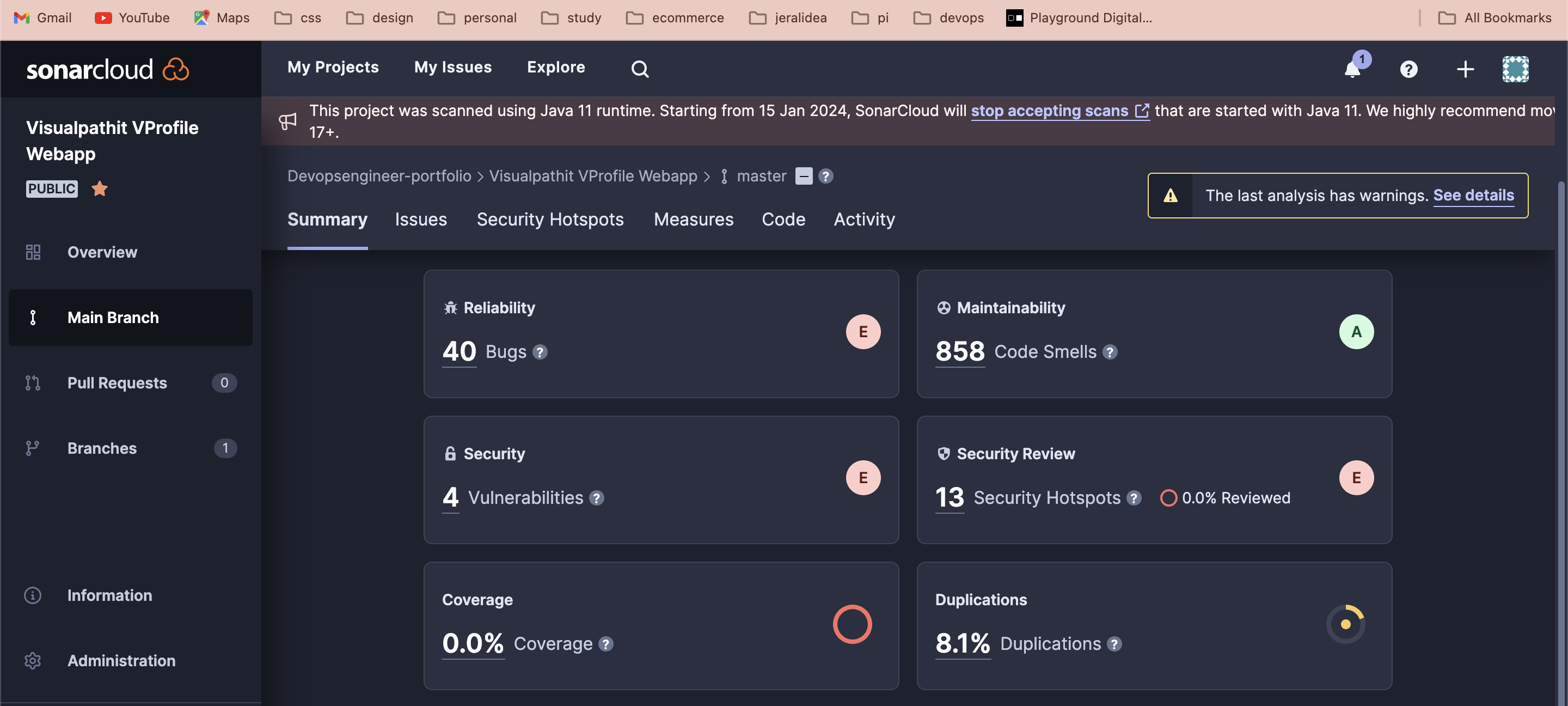This screenshot has width=1568, height=706.
Task: Open the help question mark menu
Action: [1408, 69]
